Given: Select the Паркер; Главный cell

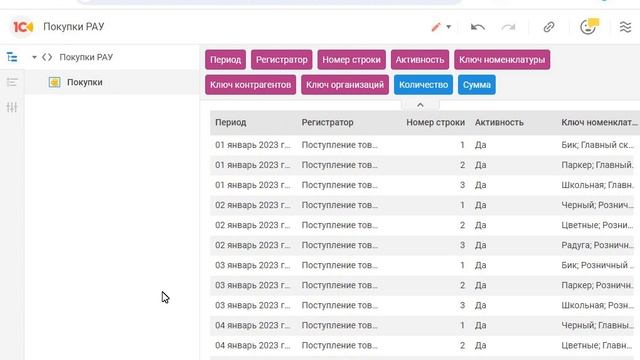Looking at the screenshot, I should 597,165.
